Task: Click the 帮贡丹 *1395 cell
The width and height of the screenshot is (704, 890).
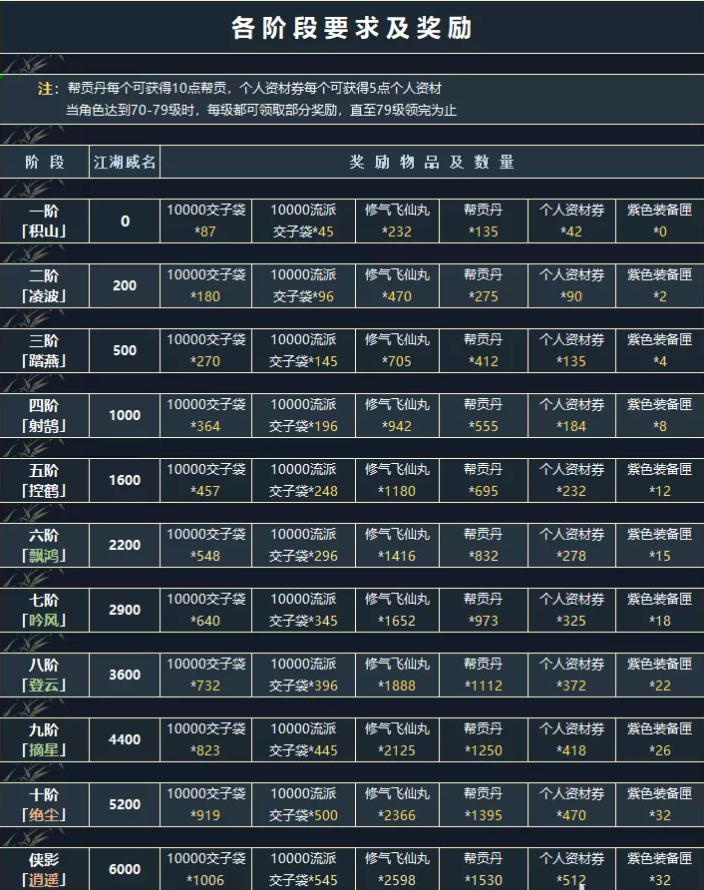Action: pos(483,804)
